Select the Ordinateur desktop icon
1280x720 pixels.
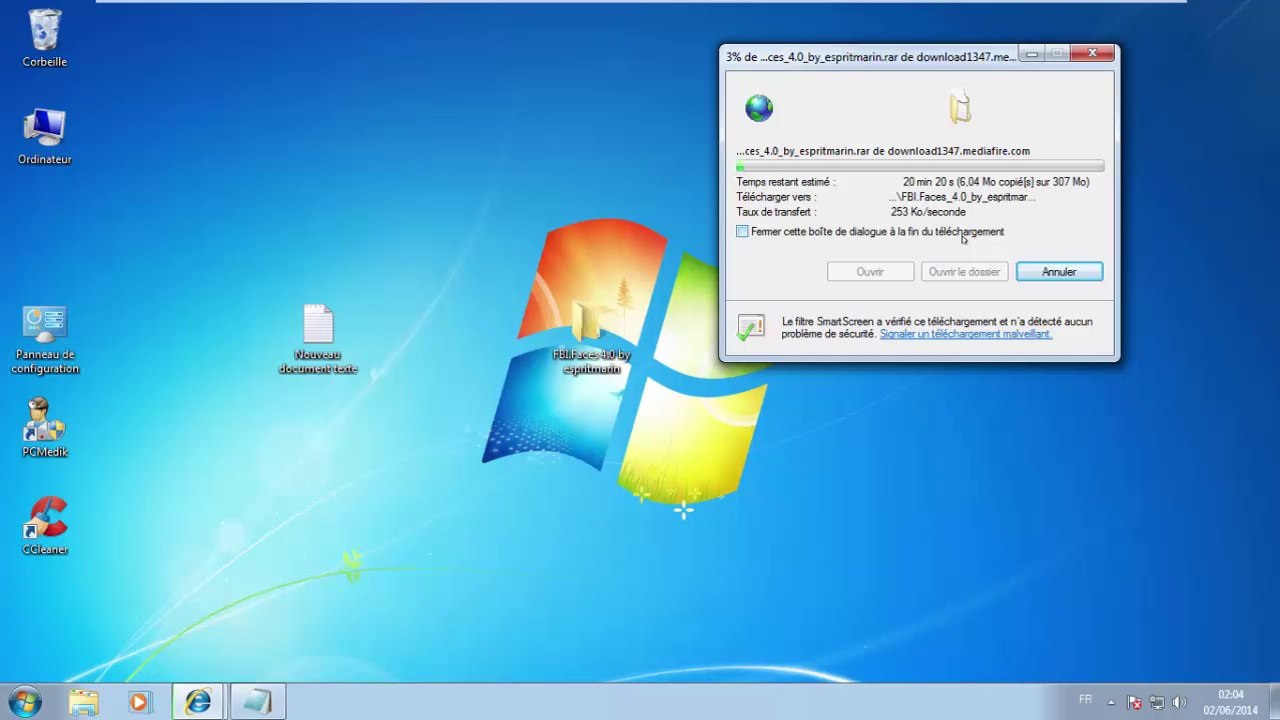(45, 136)
